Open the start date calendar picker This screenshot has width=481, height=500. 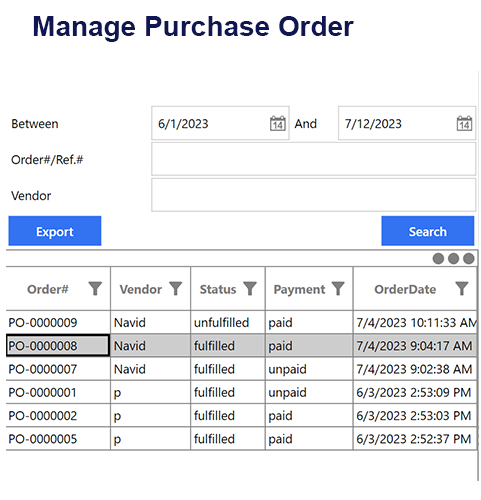[x=277, y=123]
